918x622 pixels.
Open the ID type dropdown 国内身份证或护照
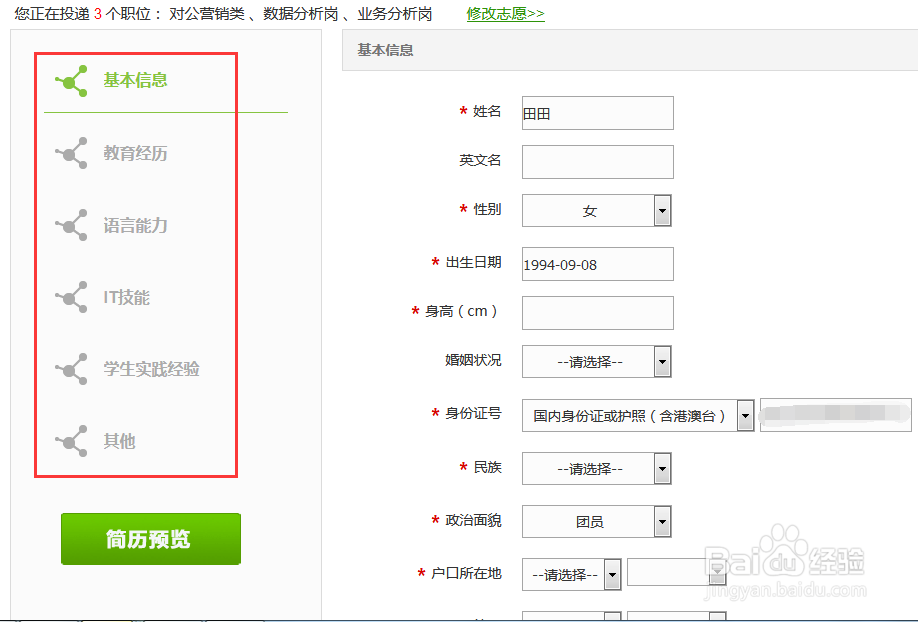tap(638, 416)
